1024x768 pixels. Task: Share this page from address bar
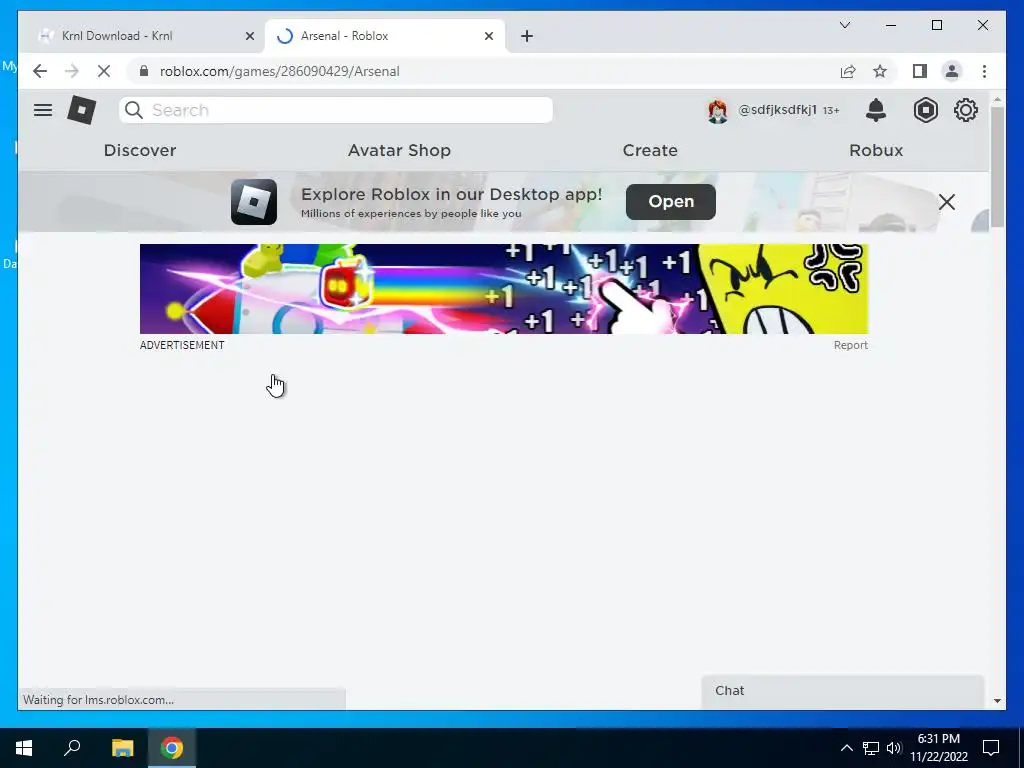(848, 71)
